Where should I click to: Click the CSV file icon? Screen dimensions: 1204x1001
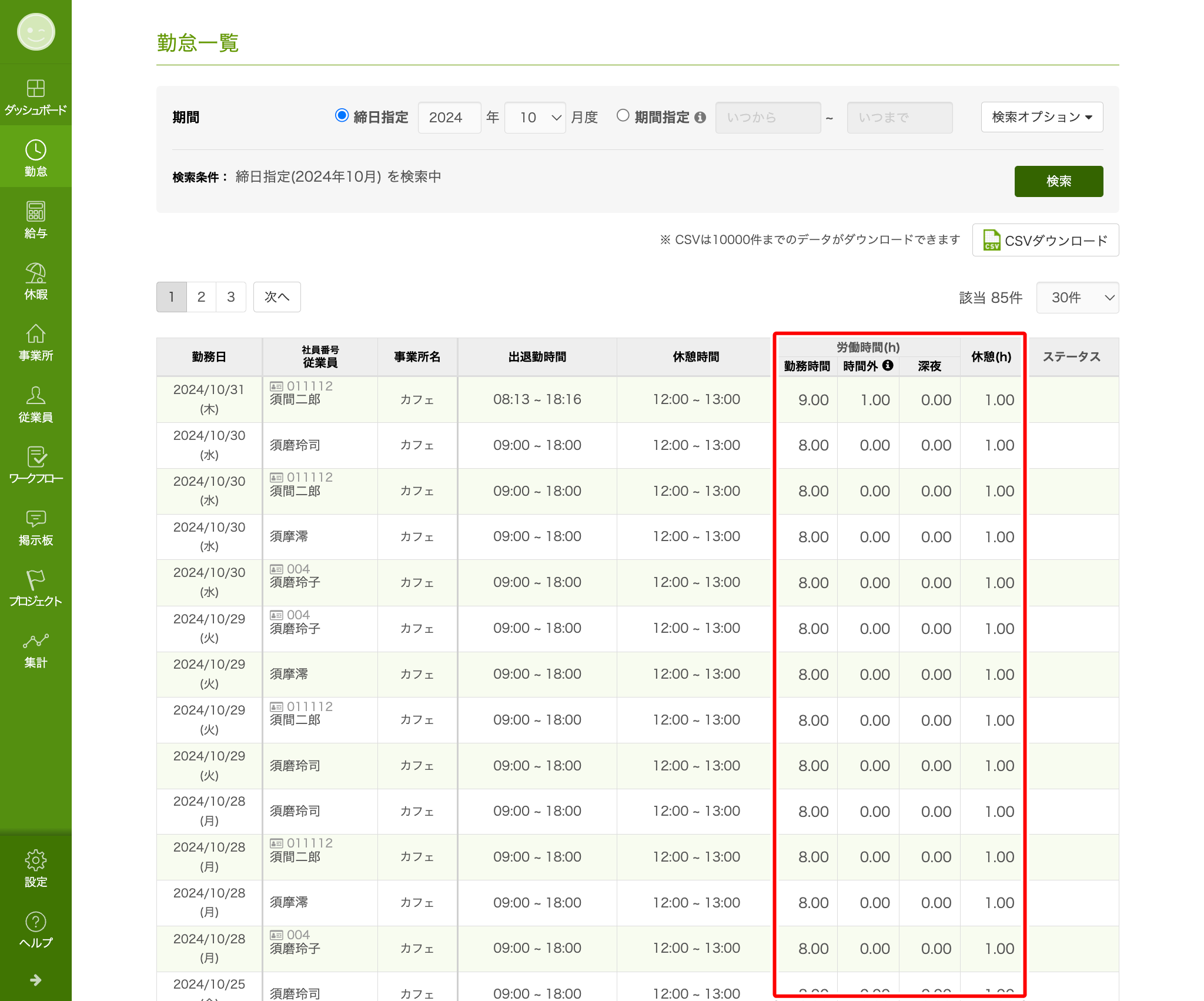pos(992,240)
